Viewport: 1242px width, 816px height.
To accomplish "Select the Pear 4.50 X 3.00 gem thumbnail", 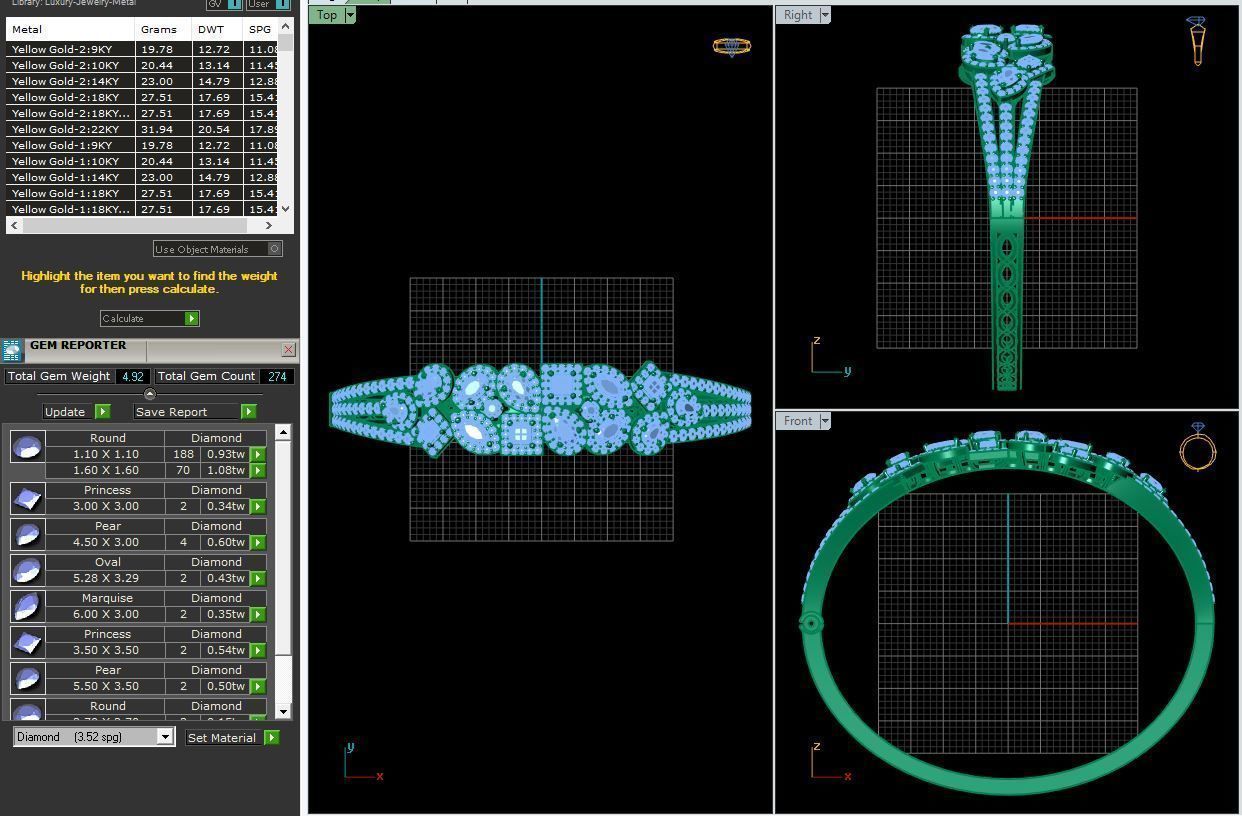I will click(28, 534).
